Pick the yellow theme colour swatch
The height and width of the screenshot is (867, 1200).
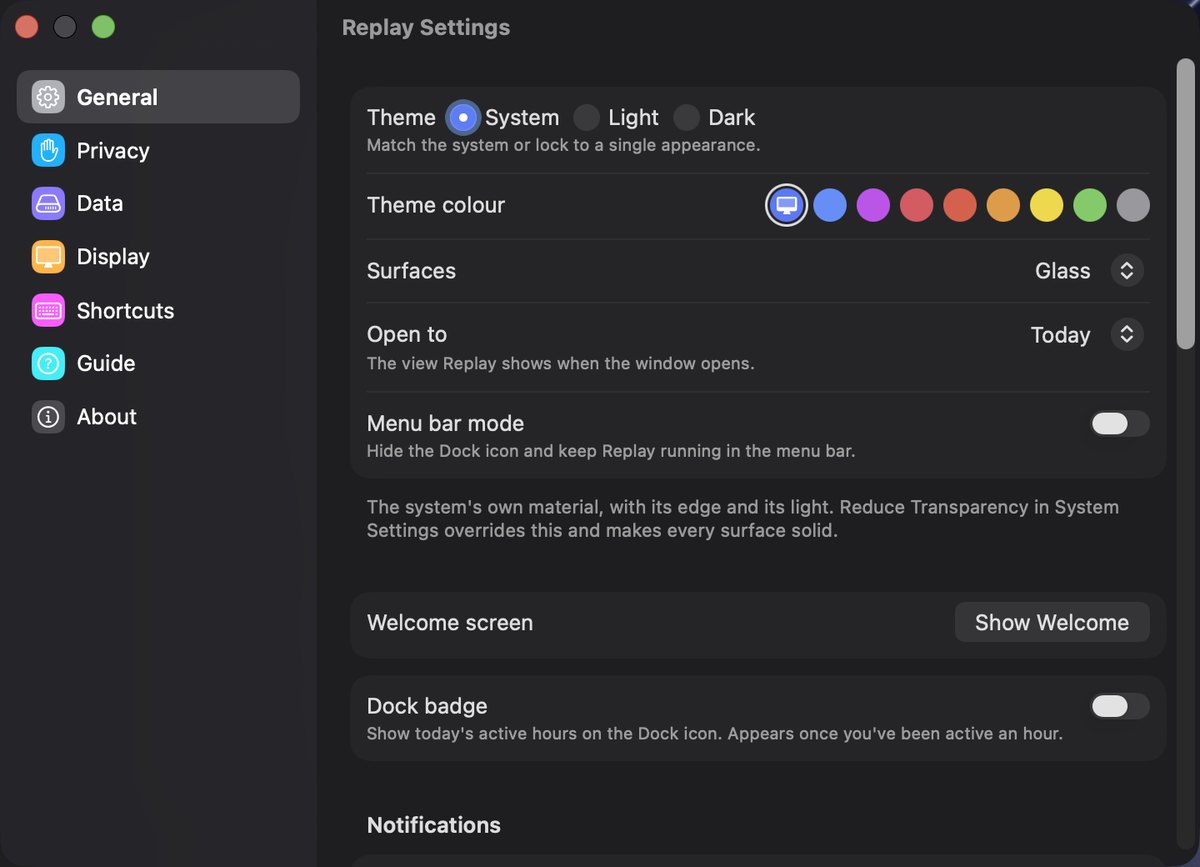(x=1047, y=206)
